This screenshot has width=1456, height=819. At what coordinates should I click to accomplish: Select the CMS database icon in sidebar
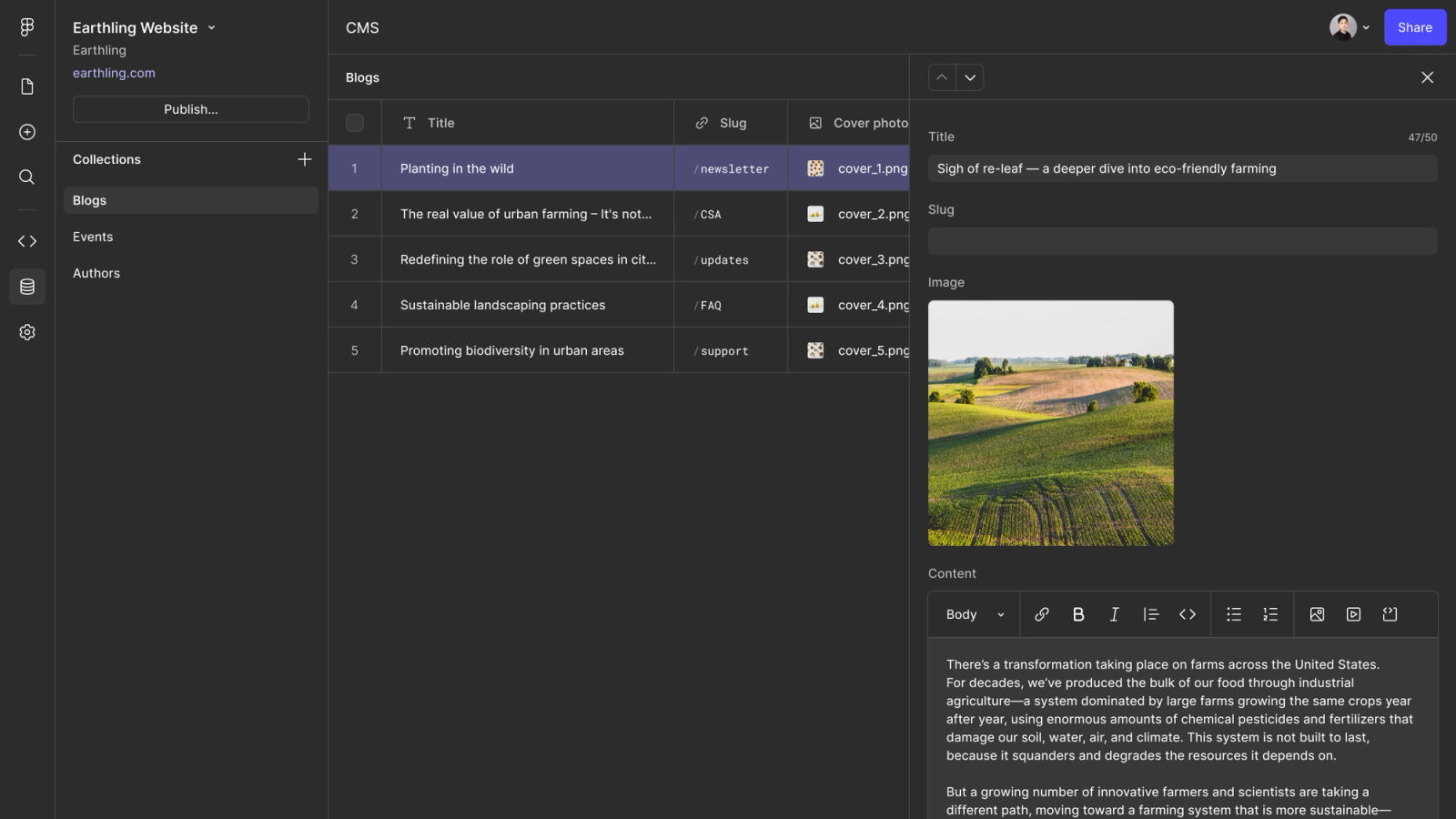pyautogui.click(x=27, y=287)
